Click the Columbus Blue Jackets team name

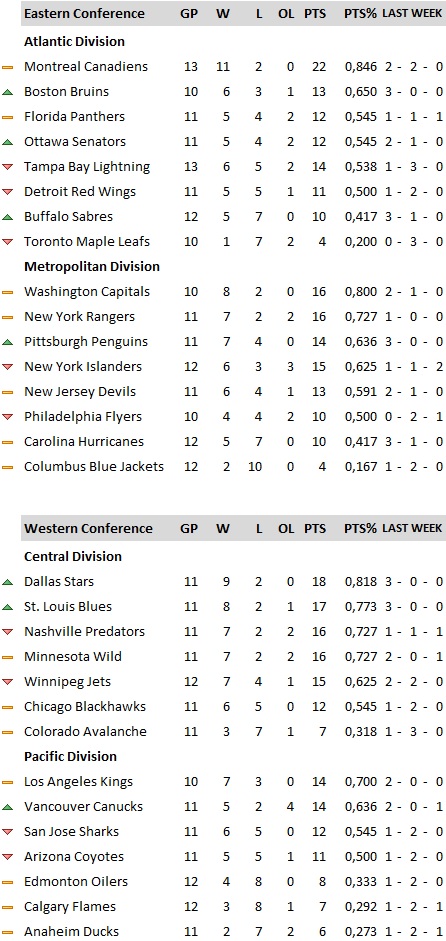94,466
